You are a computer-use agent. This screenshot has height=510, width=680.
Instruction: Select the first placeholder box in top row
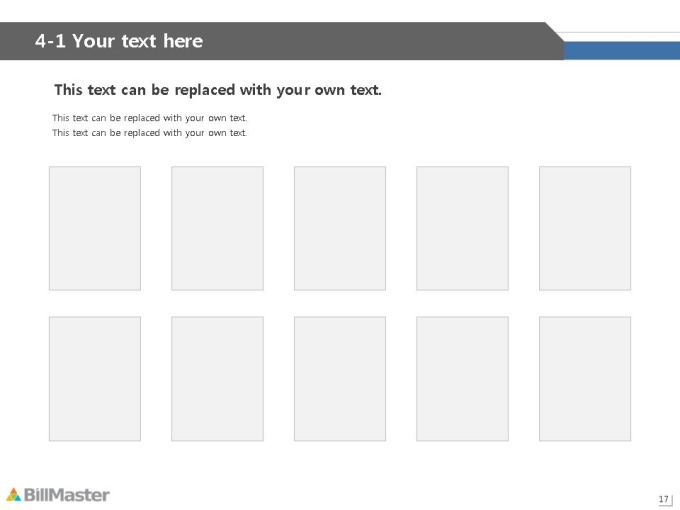tap(95, 228)
